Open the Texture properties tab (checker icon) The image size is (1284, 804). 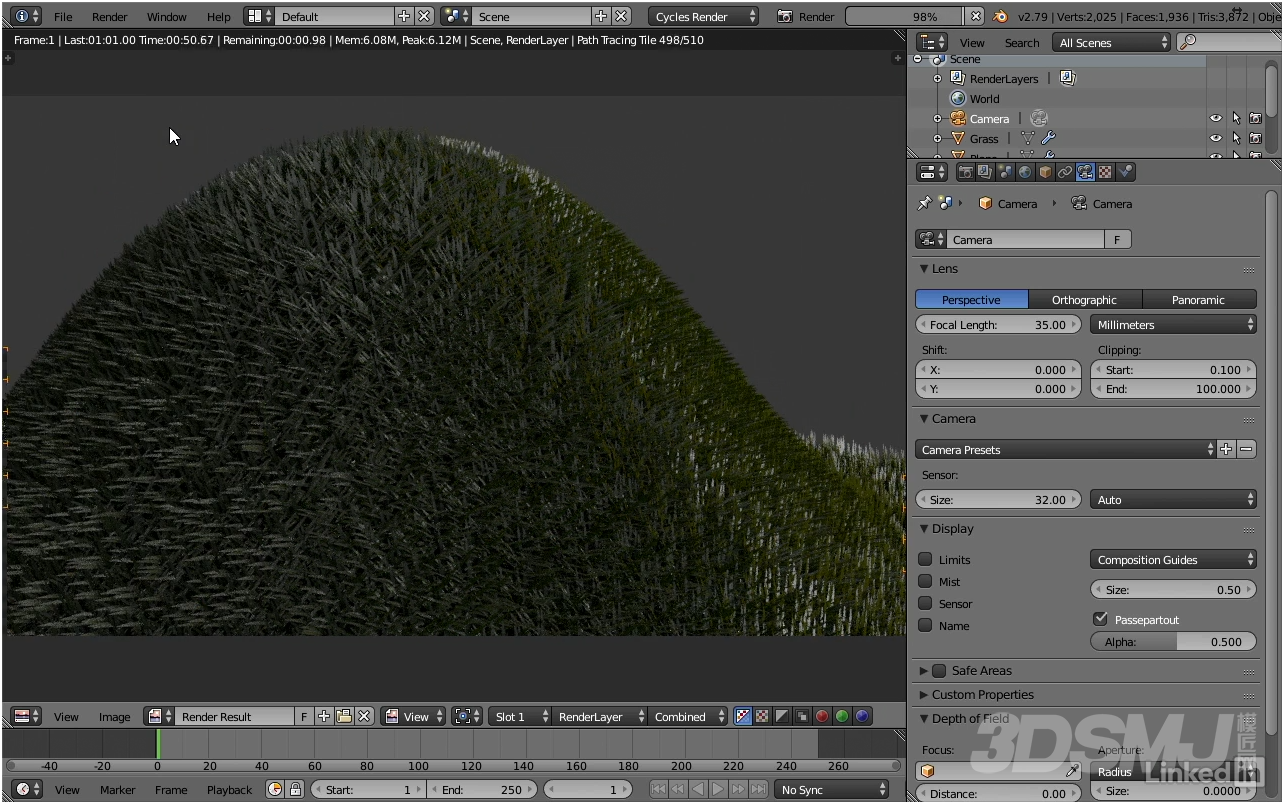click(x=1105, y=172)
